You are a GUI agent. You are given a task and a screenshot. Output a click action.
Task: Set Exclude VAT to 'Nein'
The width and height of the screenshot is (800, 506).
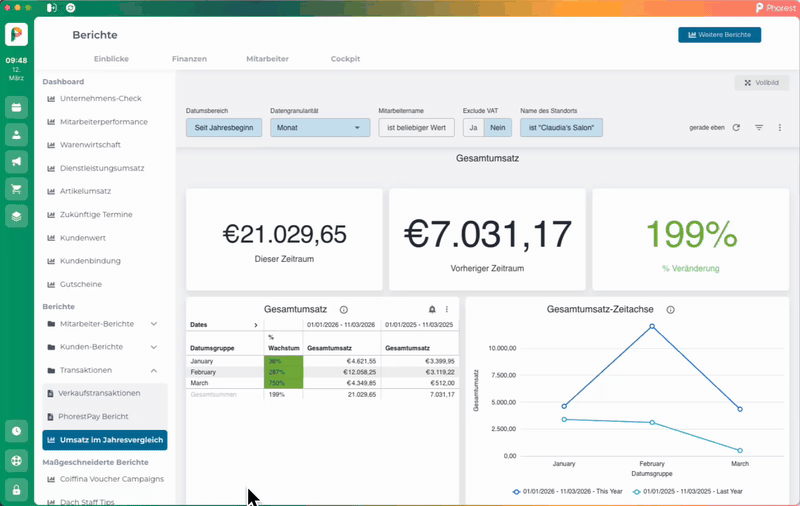[498, 128]
